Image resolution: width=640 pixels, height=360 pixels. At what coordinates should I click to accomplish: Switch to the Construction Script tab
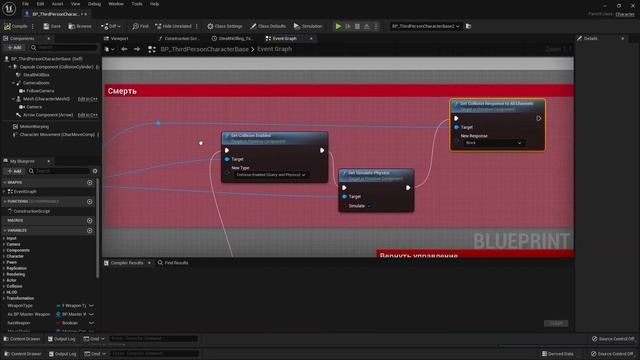(x=180, y=38)
